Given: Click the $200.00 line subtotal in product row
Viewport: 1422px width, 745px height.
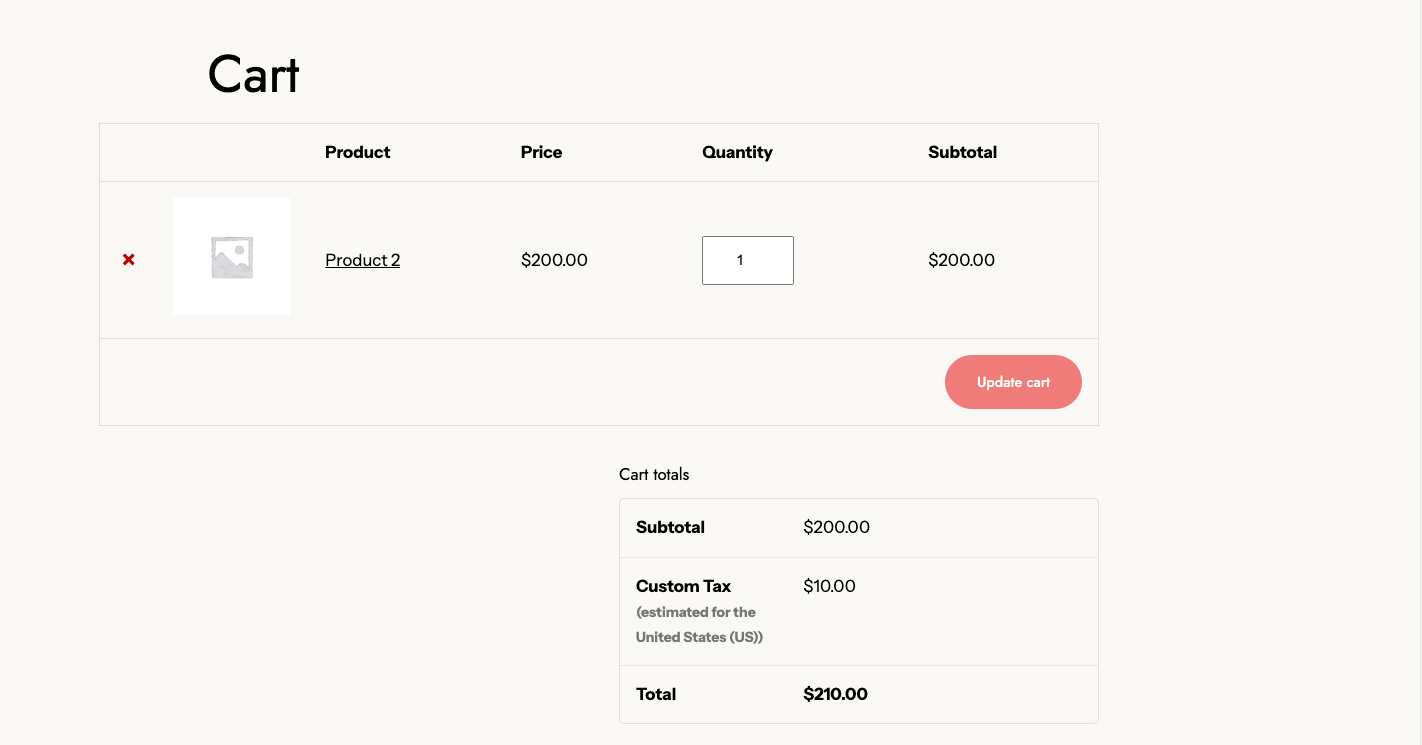Looking at the screenshot, I should click(x=961, y=260).
